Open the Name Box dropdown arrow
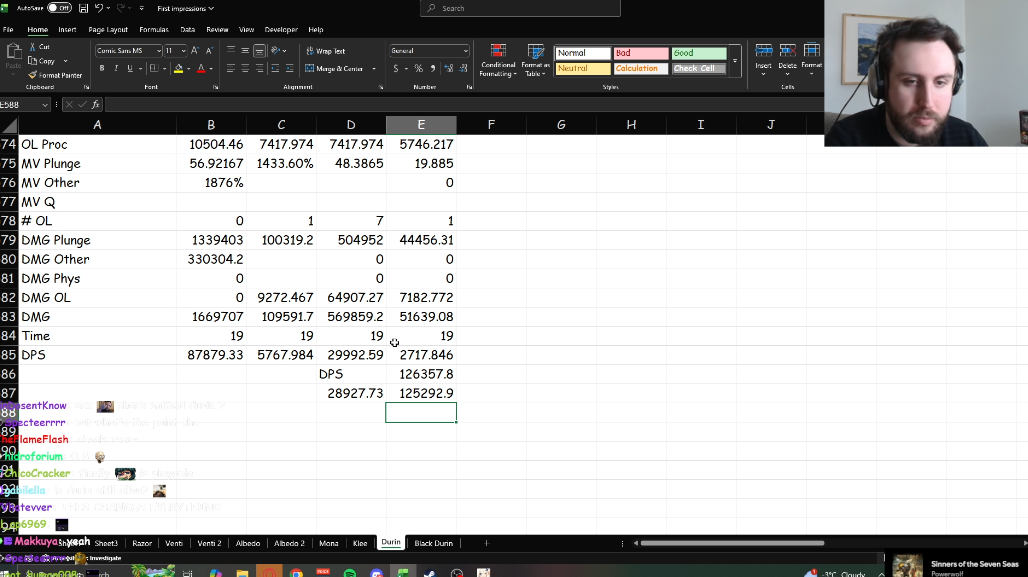Viewport: 1028px width, 577px height. pos(45,104)
